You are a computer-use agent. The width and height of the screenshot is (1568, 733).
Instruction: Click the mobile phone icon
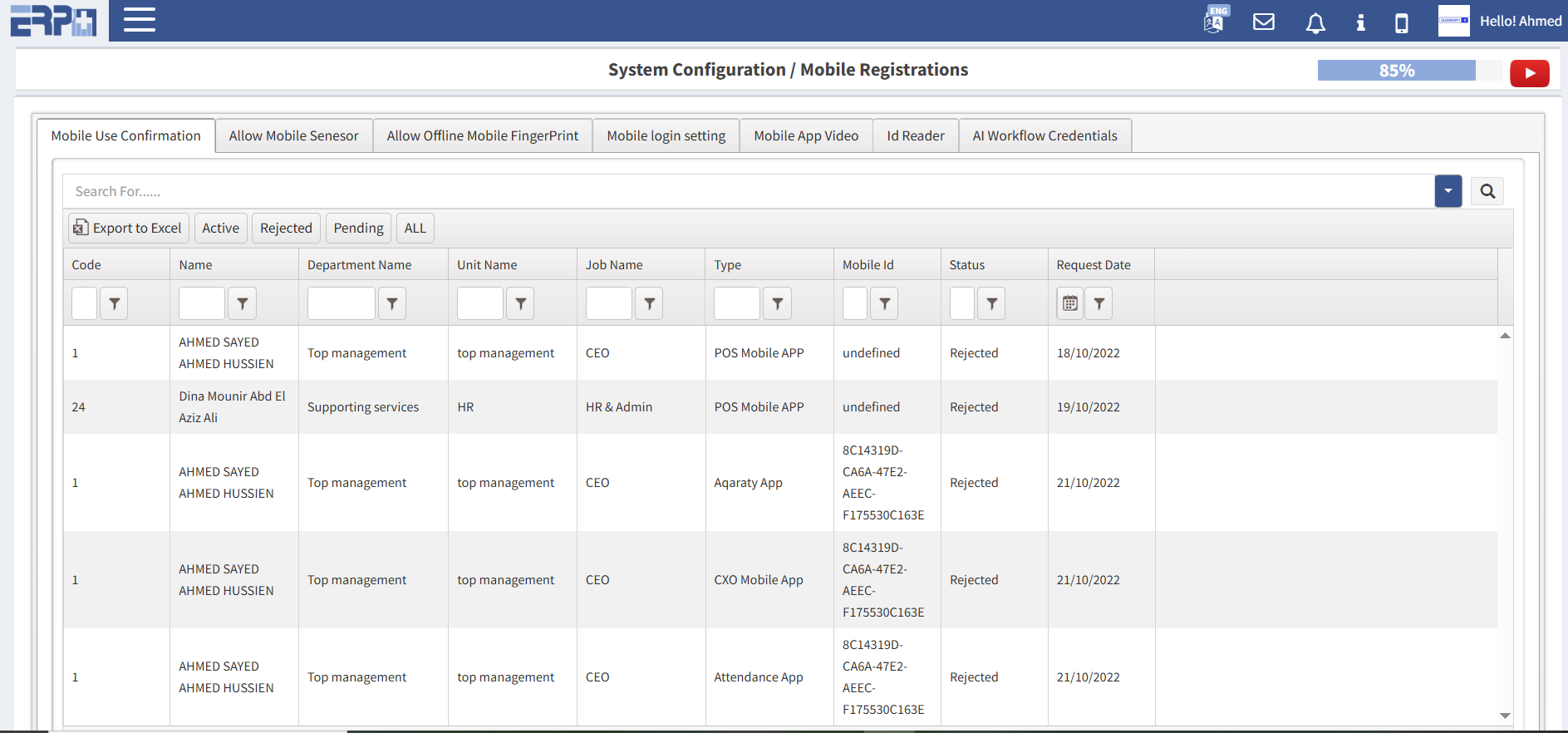click(1401, 22)
